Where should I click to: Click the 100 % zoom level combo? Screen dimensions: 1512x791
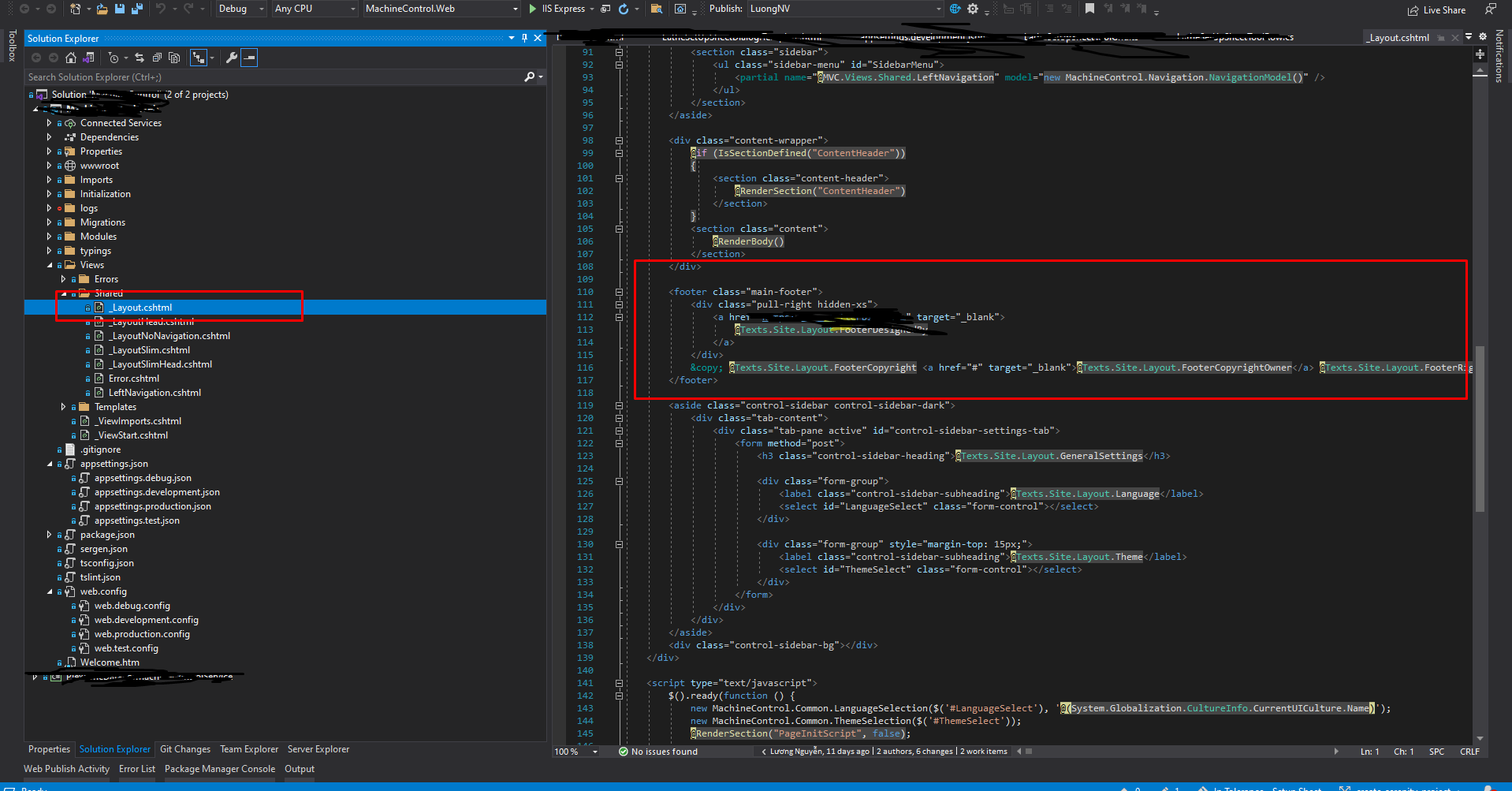click(x=576, y=752)
